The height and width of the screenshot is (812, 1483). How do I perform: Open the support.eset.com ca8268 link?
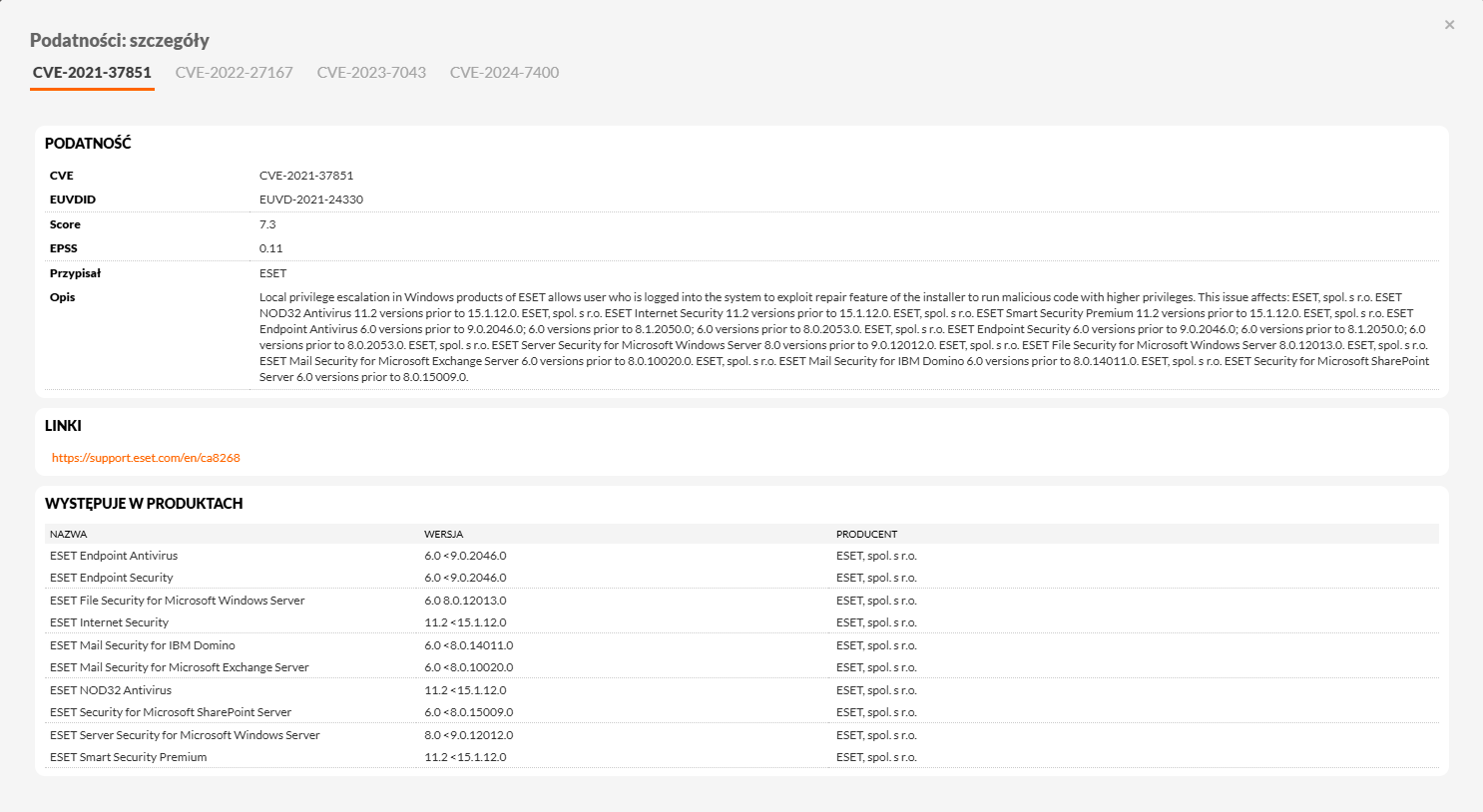pos(146,458)
